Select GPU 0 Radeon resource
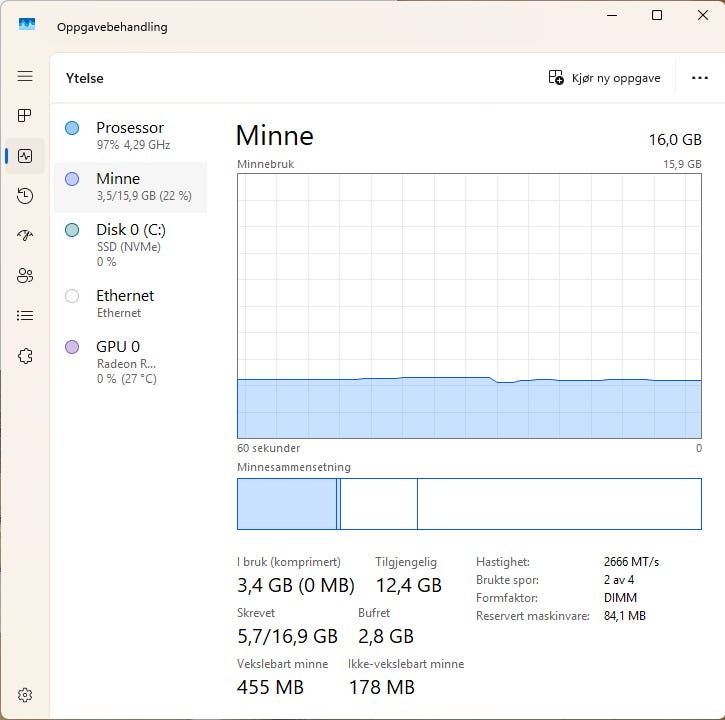Viewport: 725px width, 720px height. coord(130,362)
